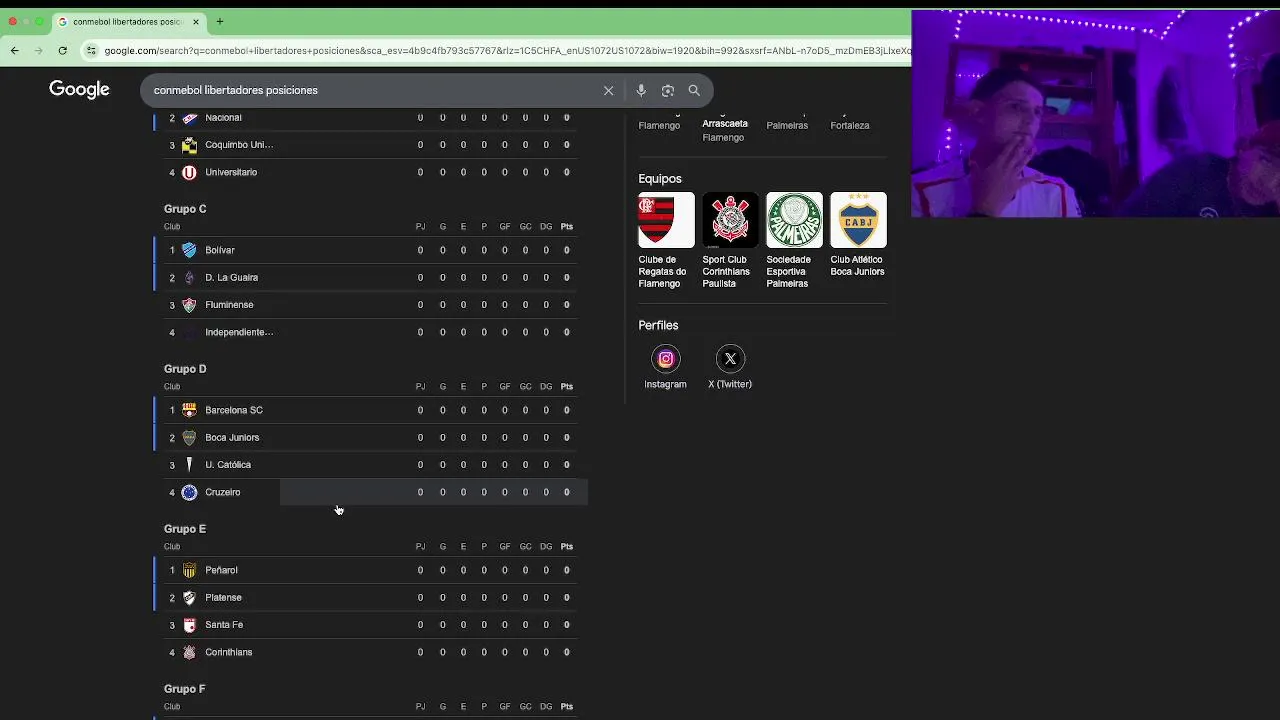Open Fluminense team name
The width and height of the screenshot is (1280, 720).
229,305
